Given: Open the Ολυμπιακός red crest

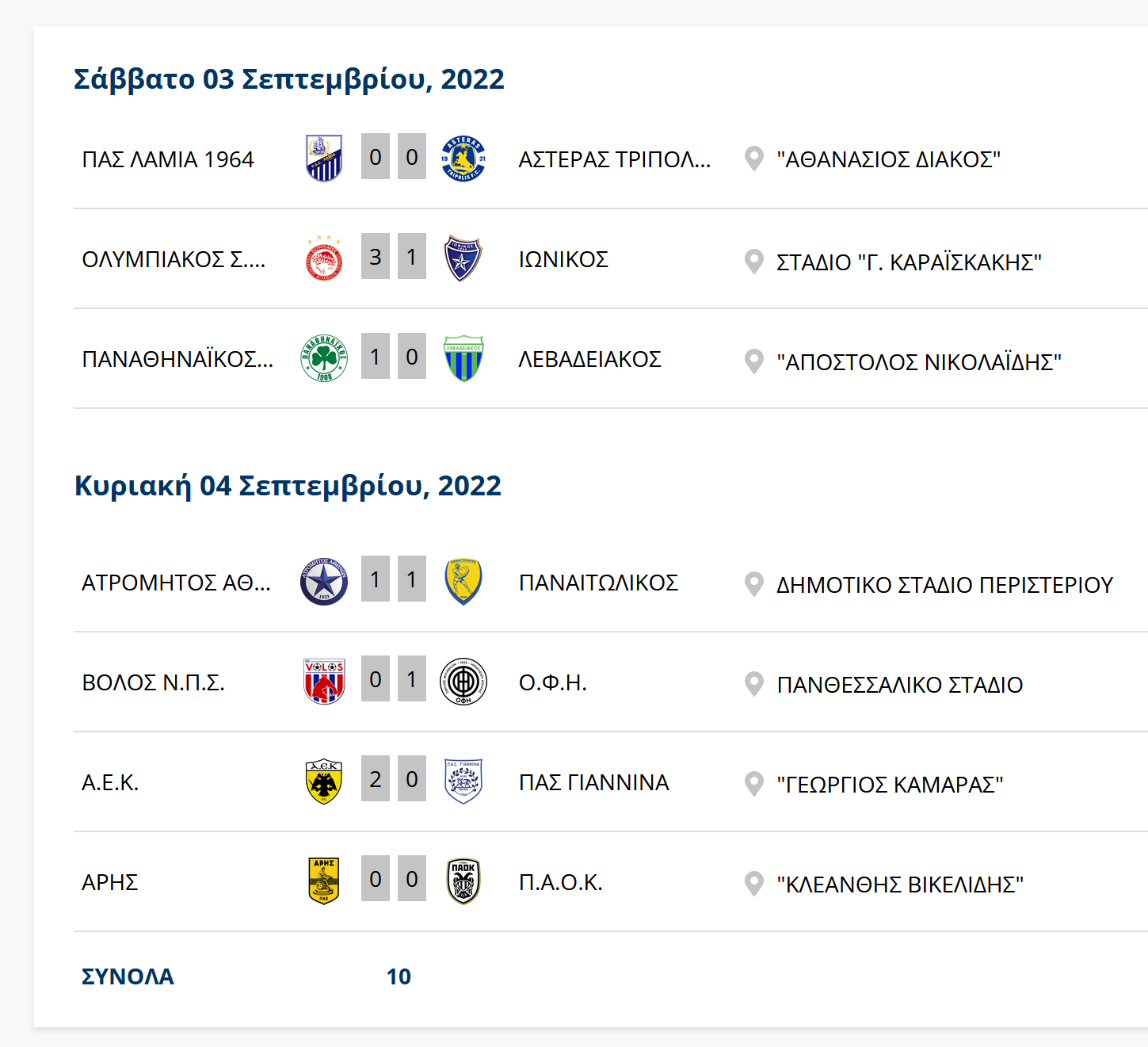Looking at the screenshot, I should [324, 258].
